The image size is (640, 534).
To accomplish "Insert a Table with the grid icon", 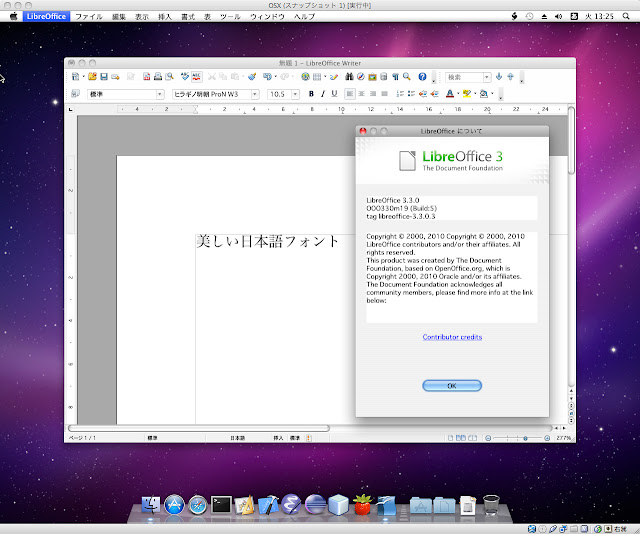I will point(317,76).
